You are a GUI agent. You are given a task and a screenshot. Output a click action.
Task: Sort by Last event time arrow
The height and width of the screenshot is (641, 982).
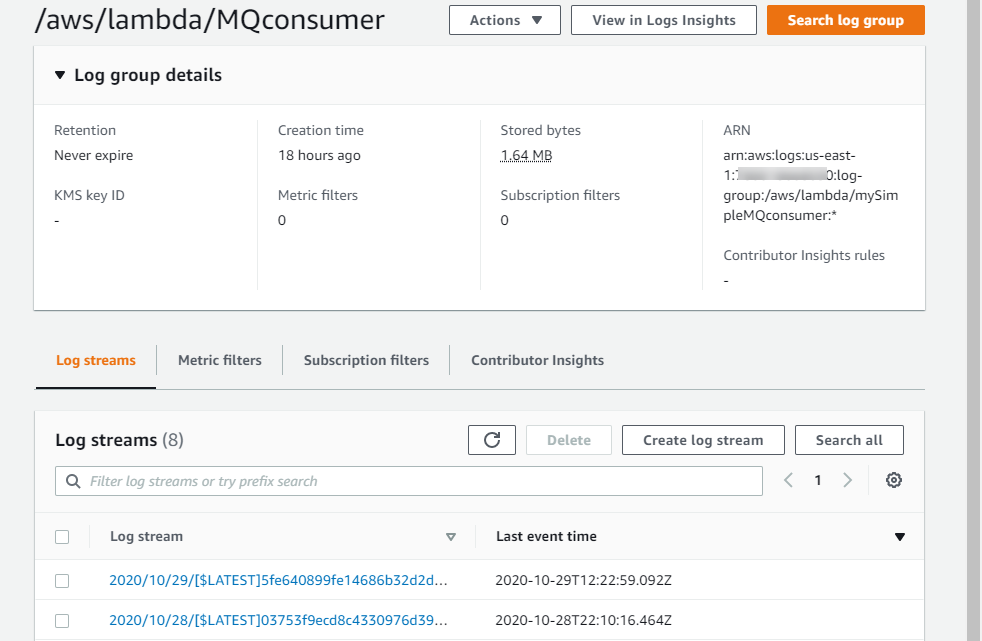[900, 537]
